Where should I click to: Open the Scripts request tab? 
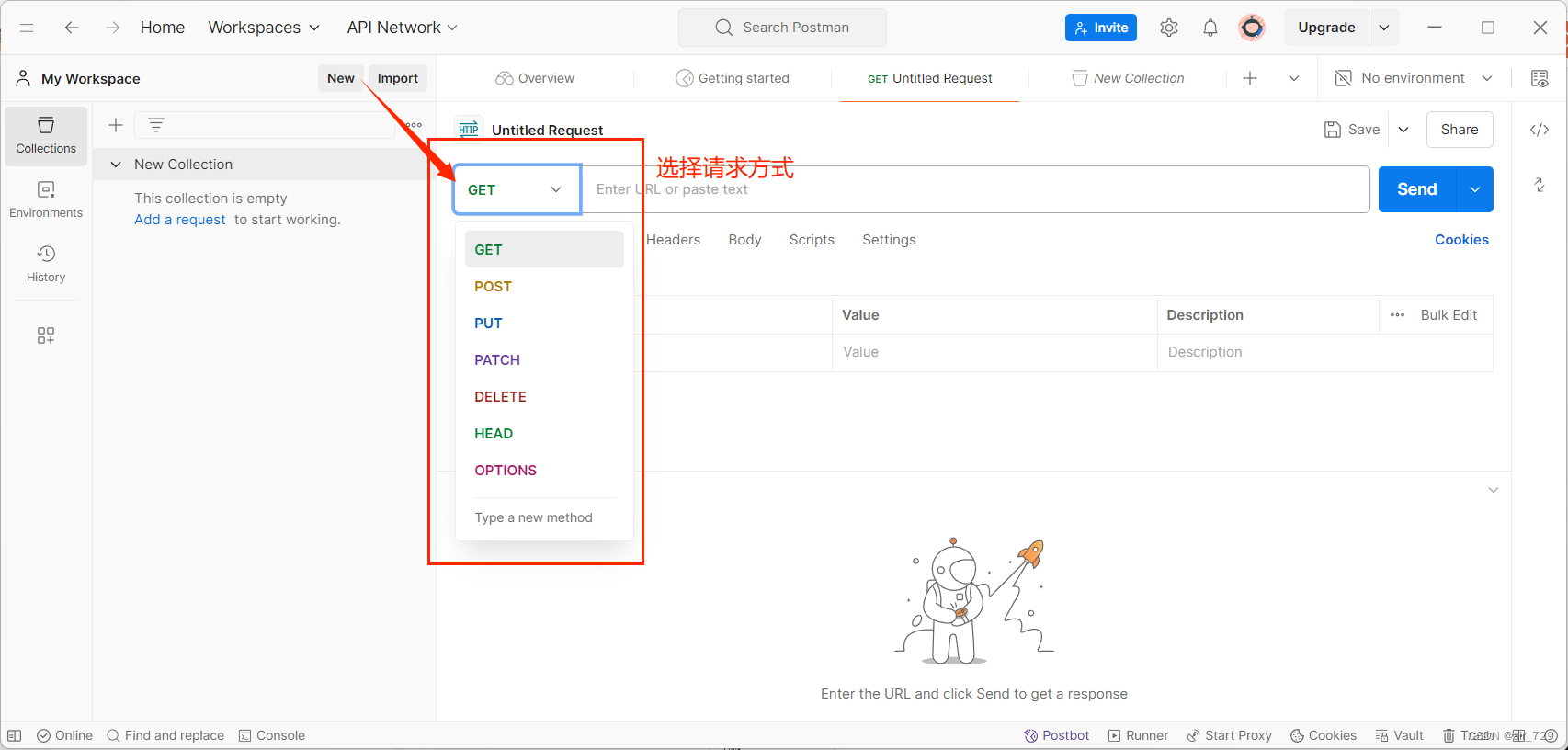pyautogui.click(x=812, y=240)
